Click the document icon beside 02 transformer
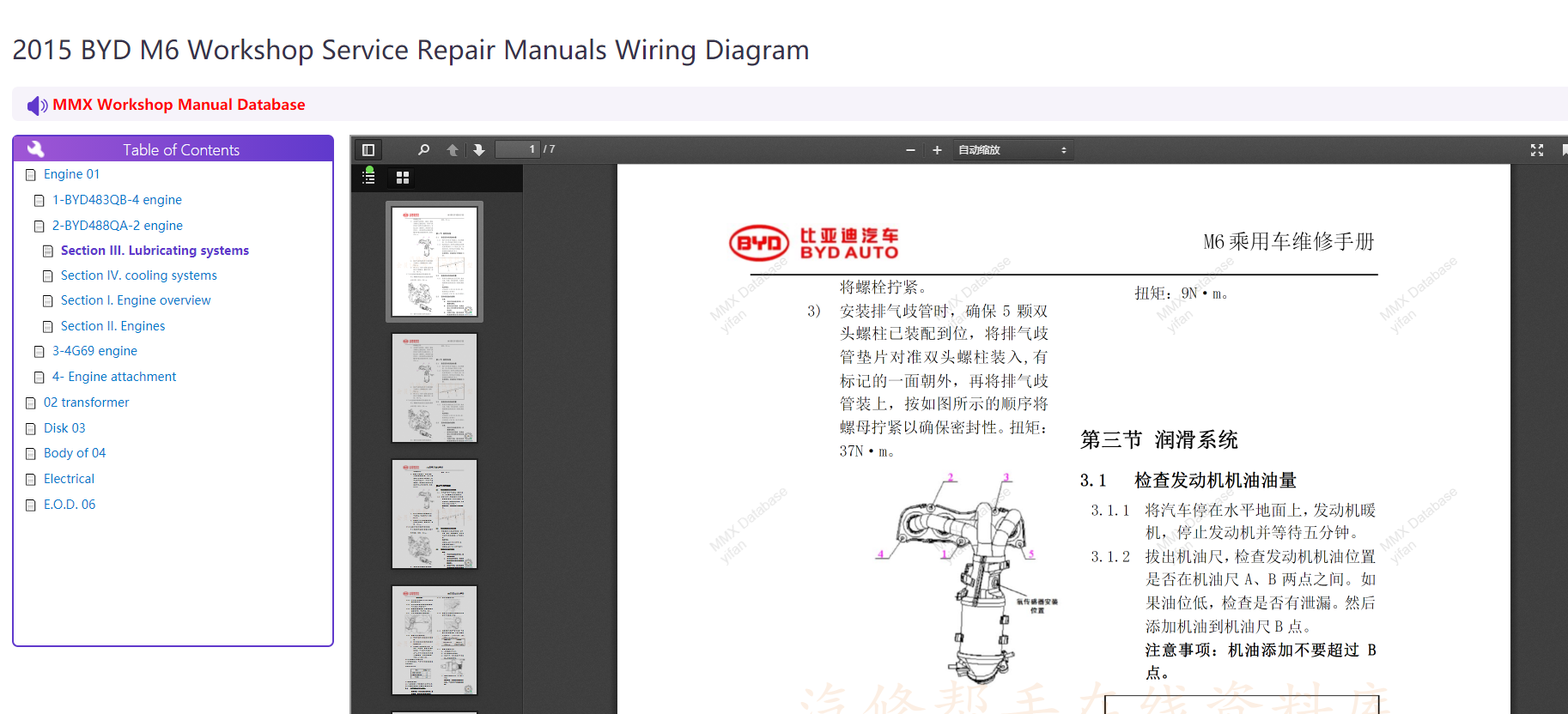Viewport: 1568px width, 714px height. click(x=31, y=403)
